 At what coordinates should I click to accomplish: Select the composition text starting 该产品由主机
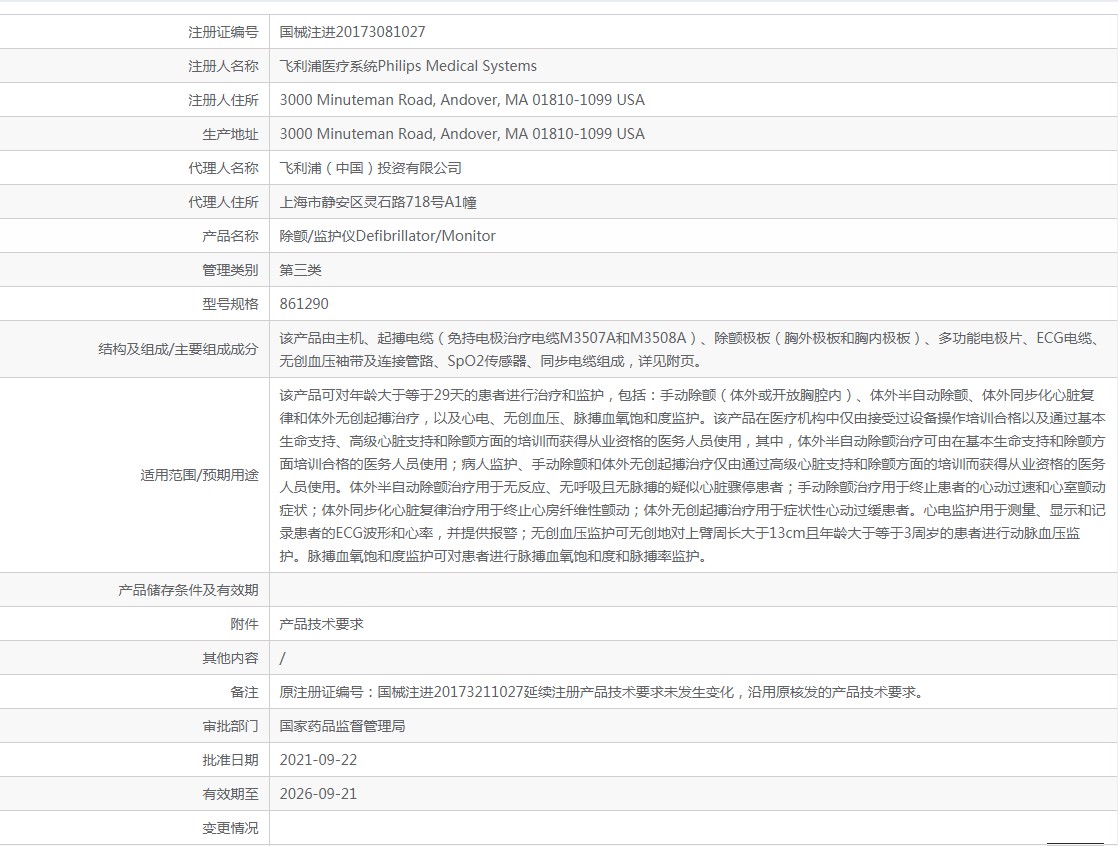(x=692, y=349)
